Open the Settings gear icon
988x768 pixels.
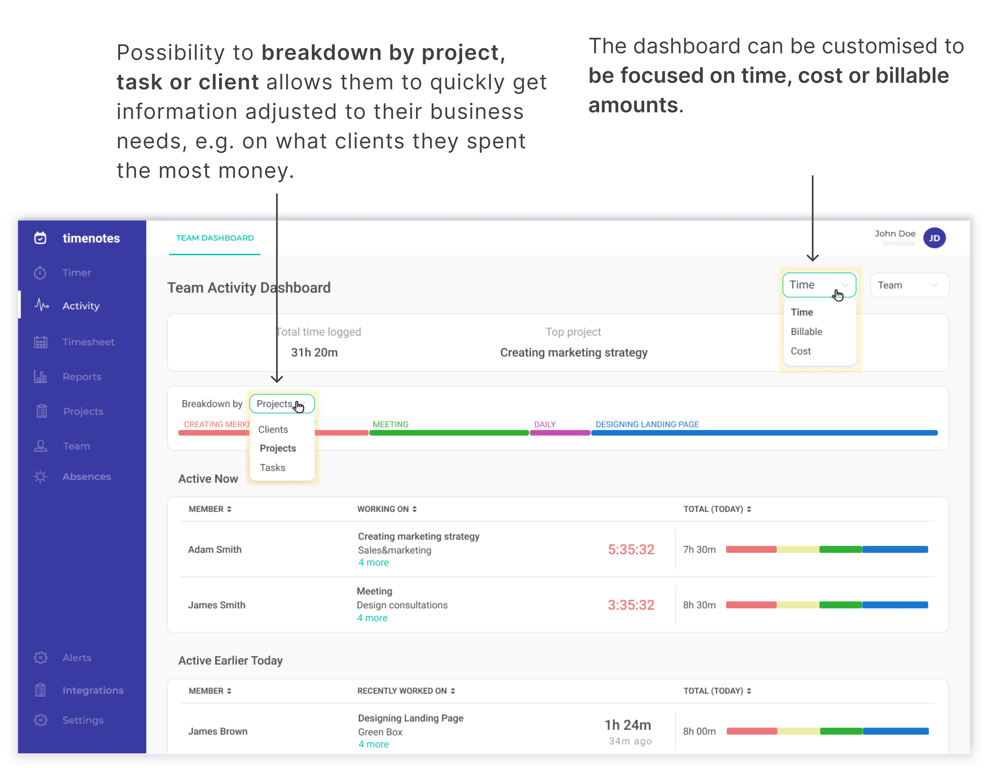click(x=41, y=720)
